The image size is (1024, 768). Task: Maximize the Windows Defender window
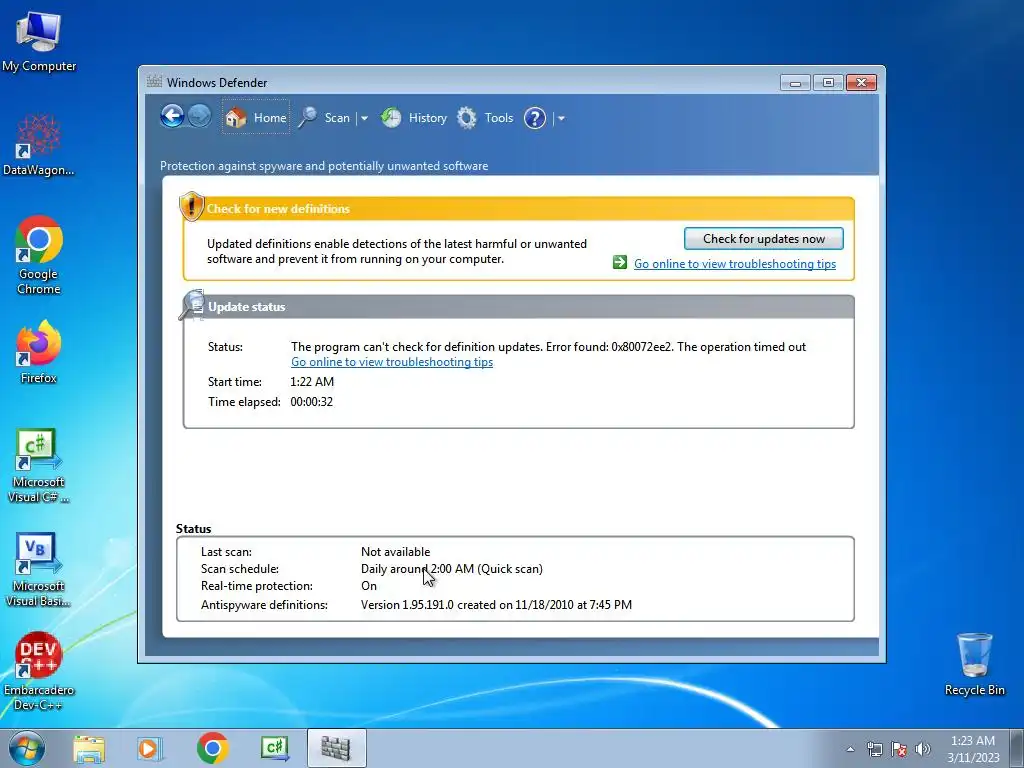pos(828,83)
